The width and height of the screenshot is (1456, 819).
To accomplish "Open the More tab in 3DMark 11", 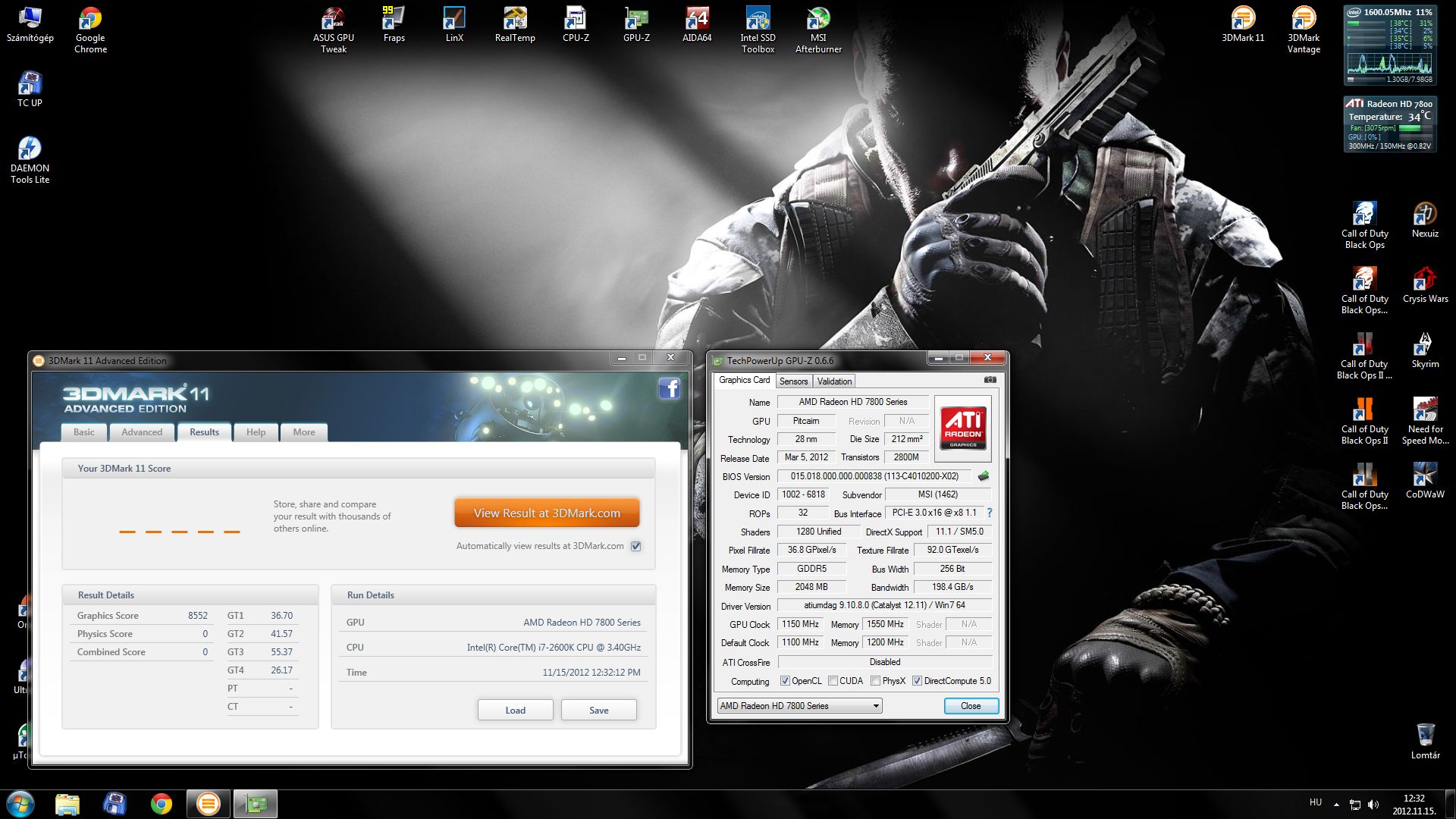I will (x=304, y=432).
